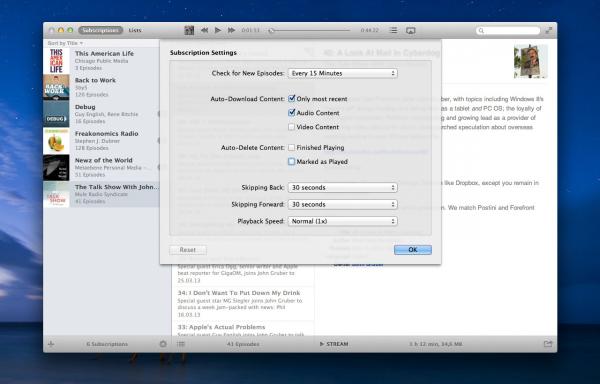Skip ahead with the fast-forward button

[231, 30]
